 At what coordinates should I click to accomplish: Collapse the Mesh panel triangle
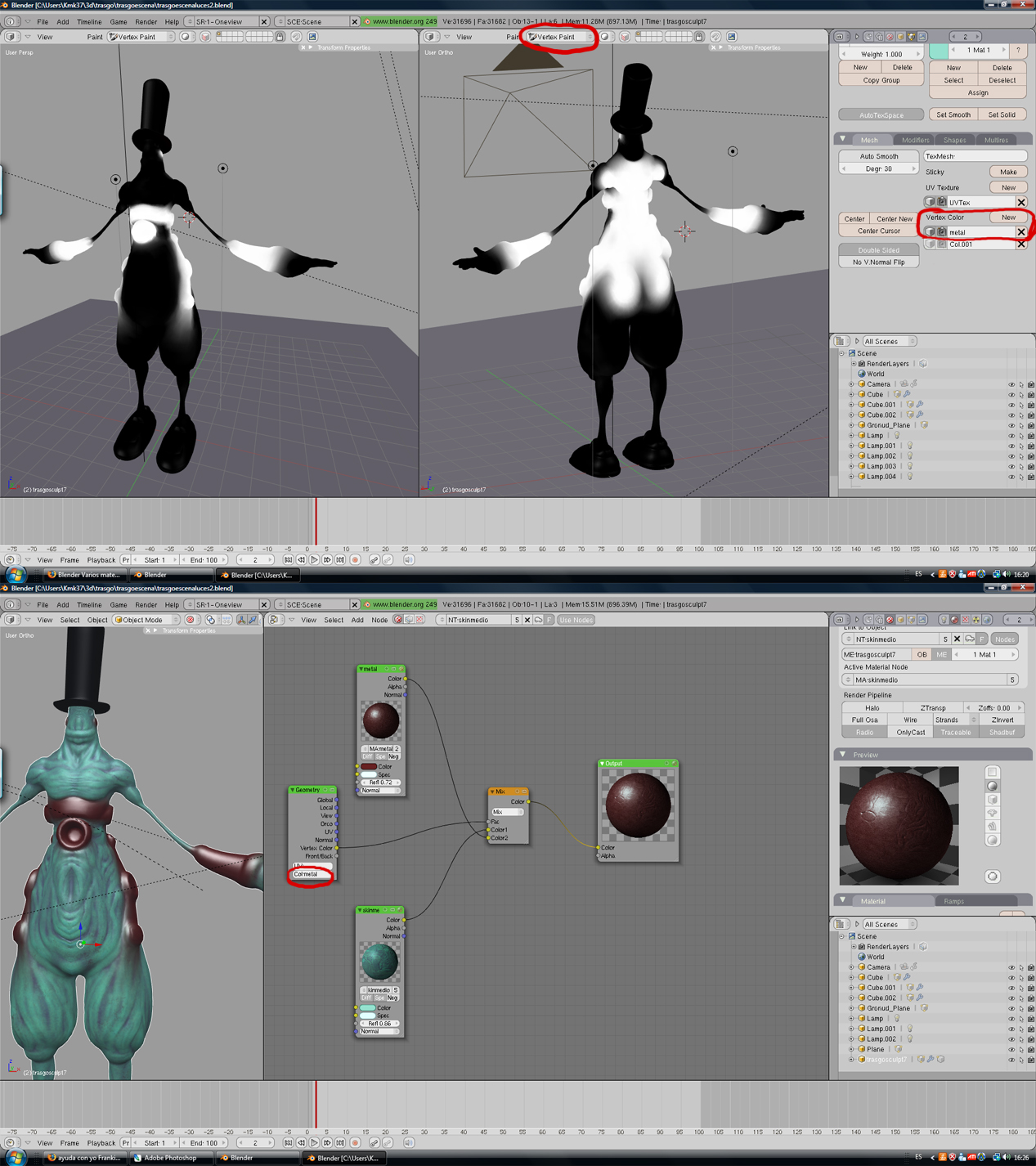tap(843, 139)
